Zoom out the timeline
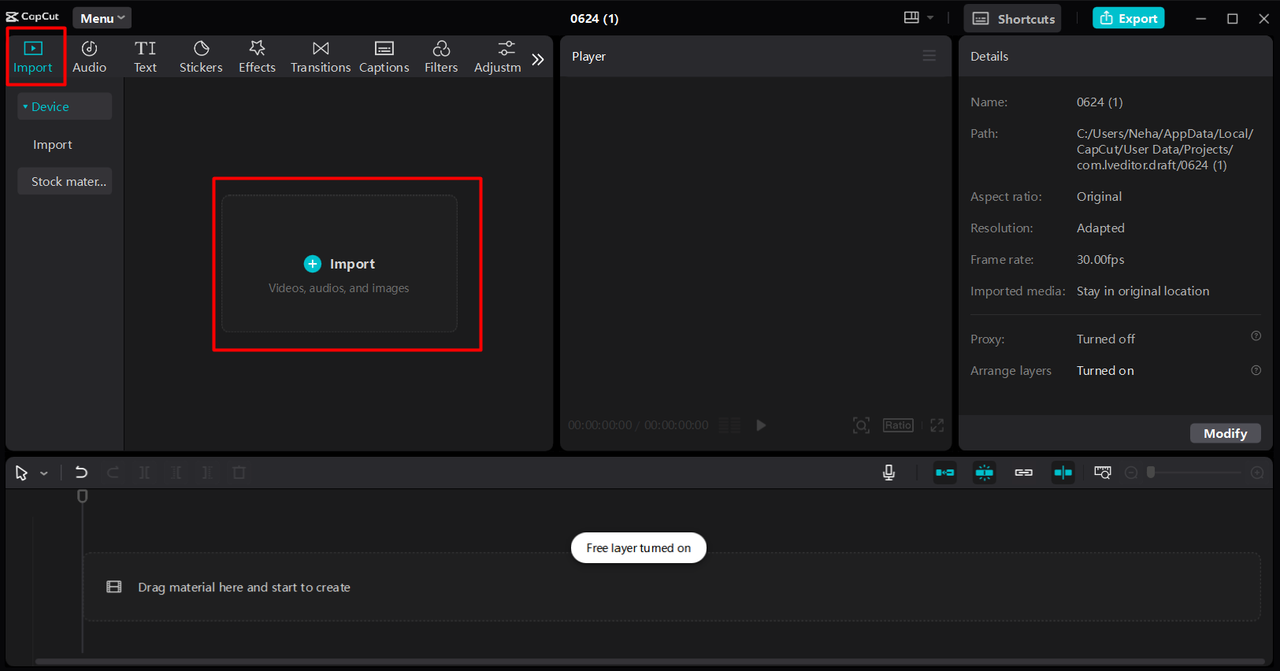Screen dimensions: 1280x671 (1131, 473)
